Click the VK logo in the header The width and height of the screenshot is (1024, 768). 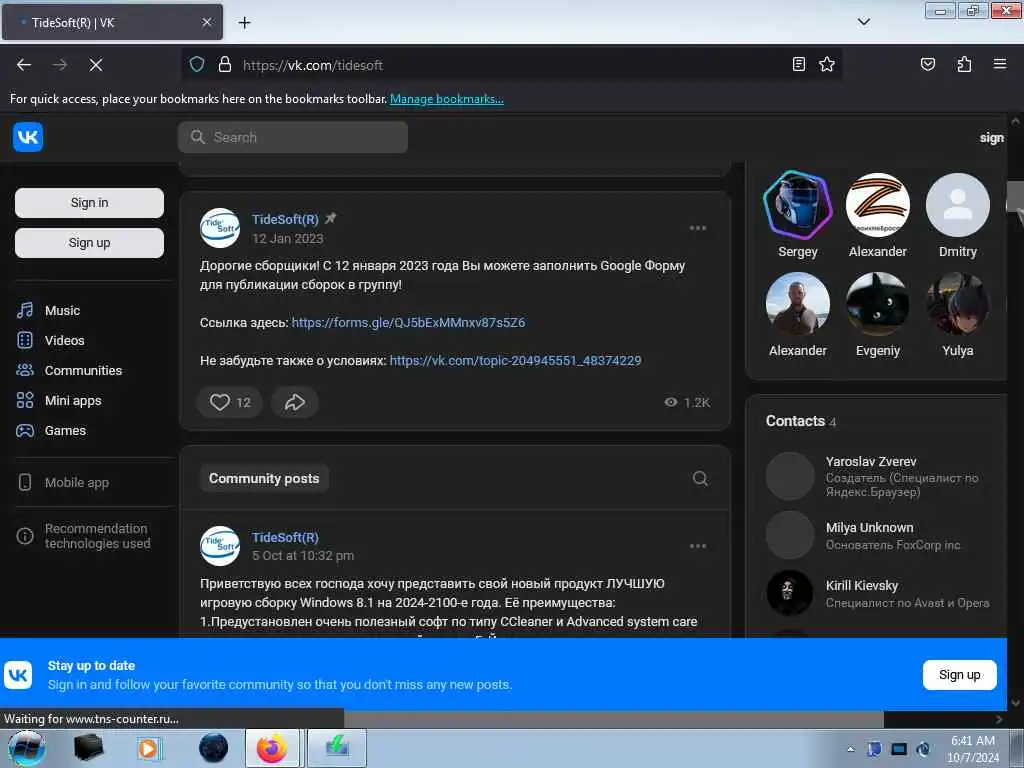tap(27, 137)
